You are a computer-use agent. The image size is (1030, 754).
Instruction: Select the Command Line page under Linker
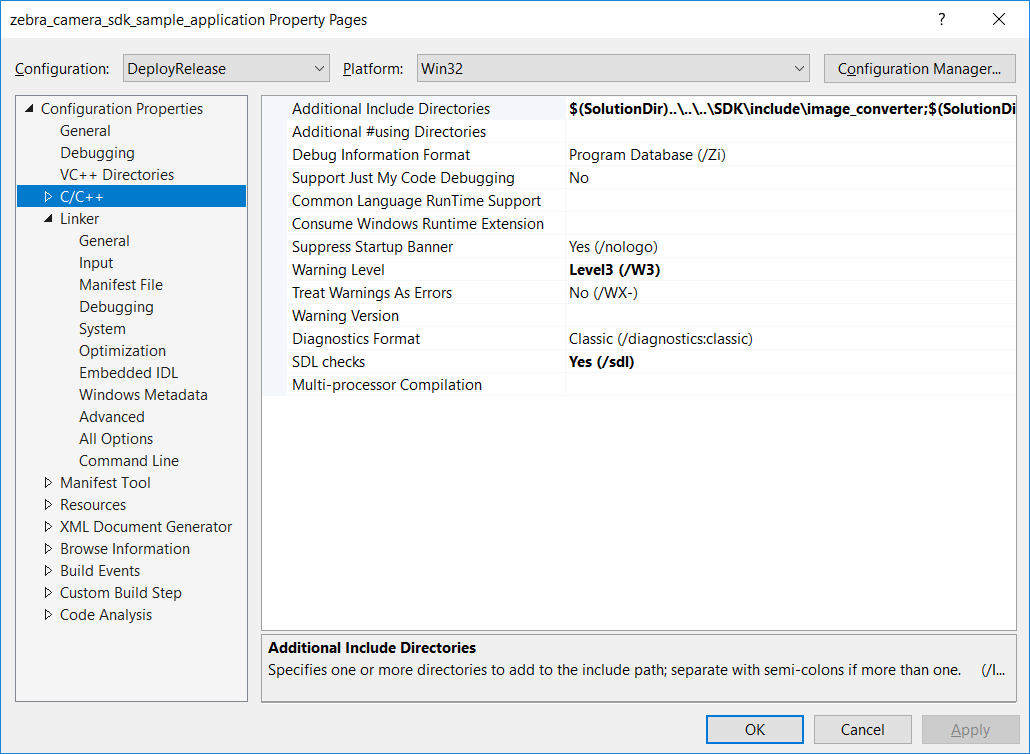(128, 460)
